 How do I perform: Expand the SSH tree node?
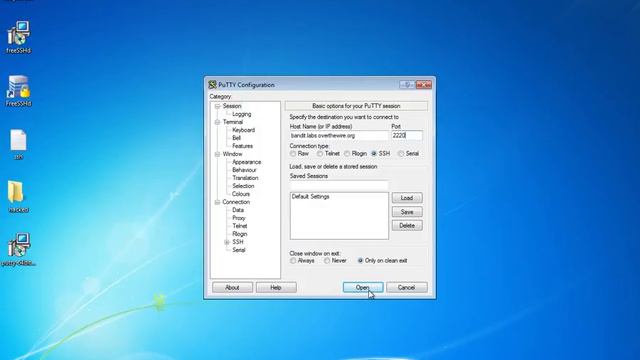227,242
